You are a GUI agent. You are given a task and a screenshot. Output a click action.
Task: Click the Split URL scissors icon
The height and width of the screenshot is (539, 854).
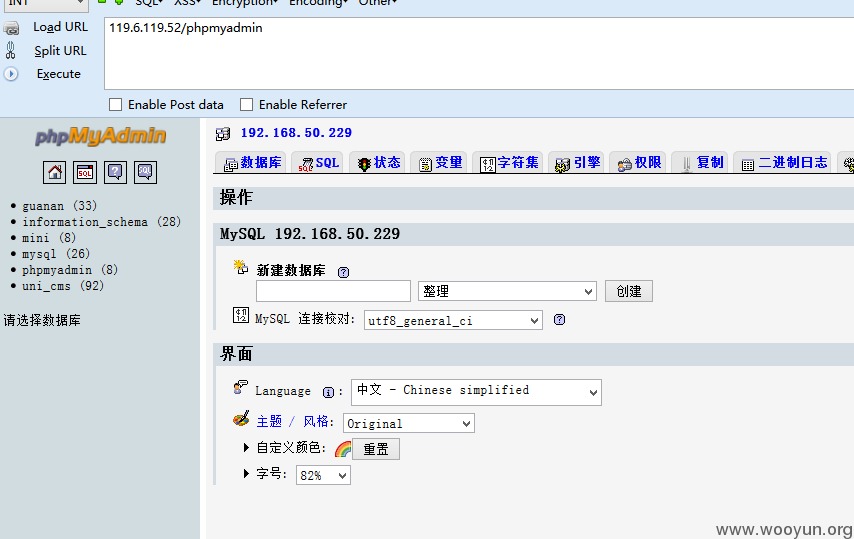[10, 51]
